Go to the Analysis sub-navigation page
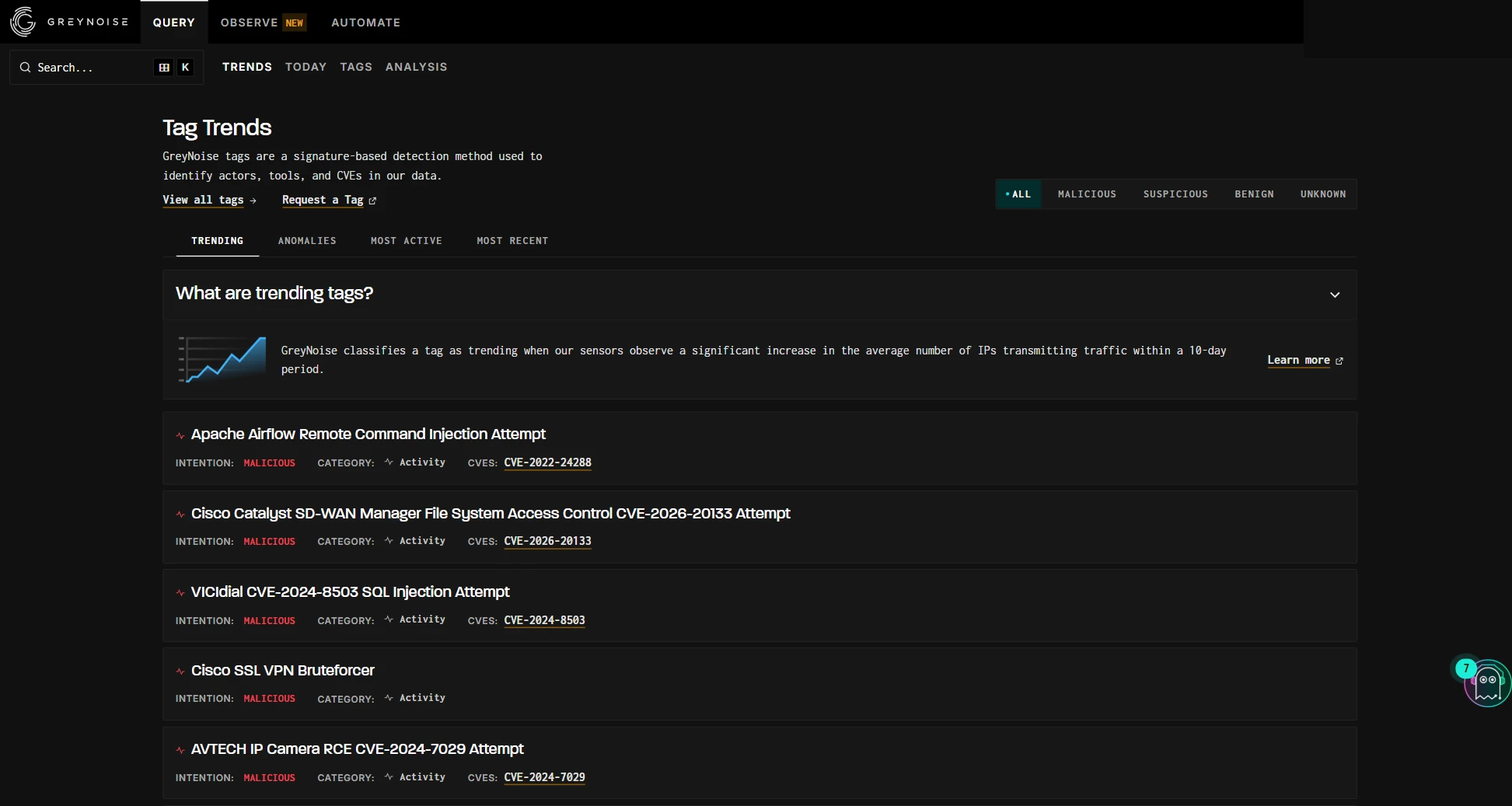Image resolution: width=1512 pixels, height=806 pixels. pos(417,67)
